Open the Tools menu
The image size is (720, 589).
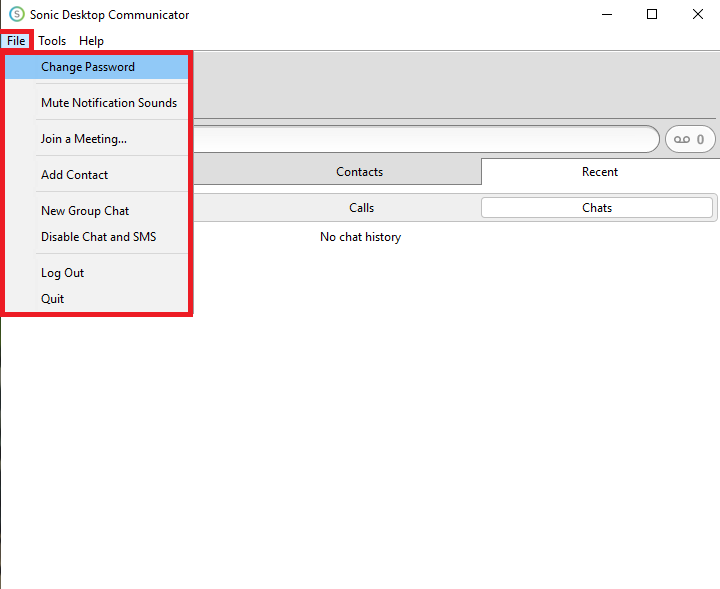pyautogui.click(x=52, y=41)
